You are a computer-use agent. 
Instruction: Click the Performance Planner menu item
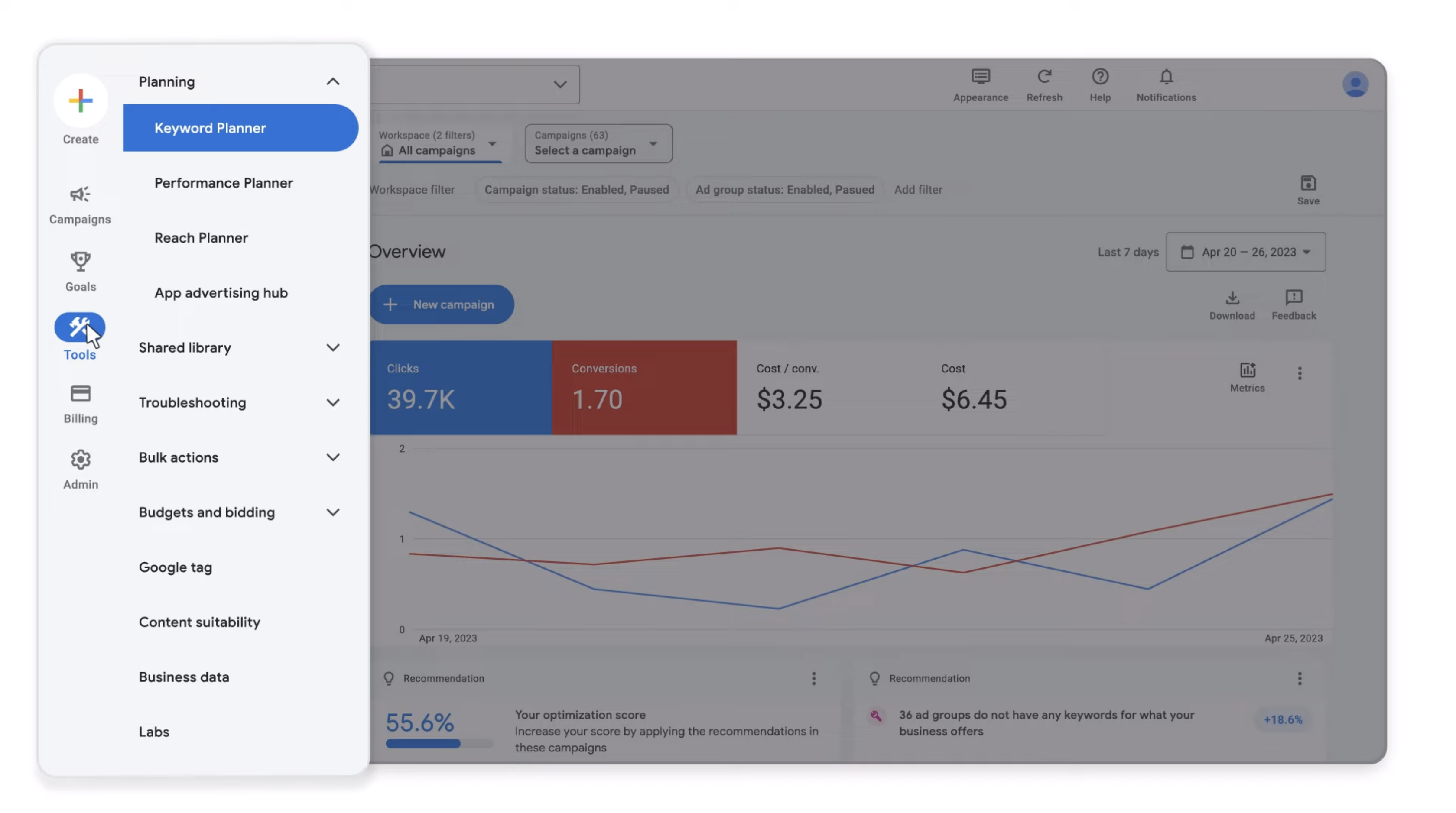[223, 182]
